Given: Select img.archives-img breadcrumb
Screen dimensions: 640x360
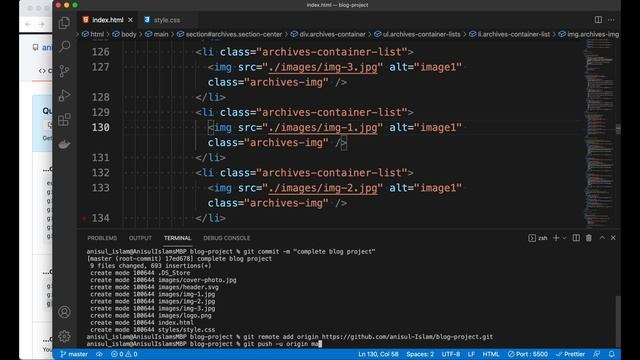Looking at the screenshot, I should pos(589,34).
